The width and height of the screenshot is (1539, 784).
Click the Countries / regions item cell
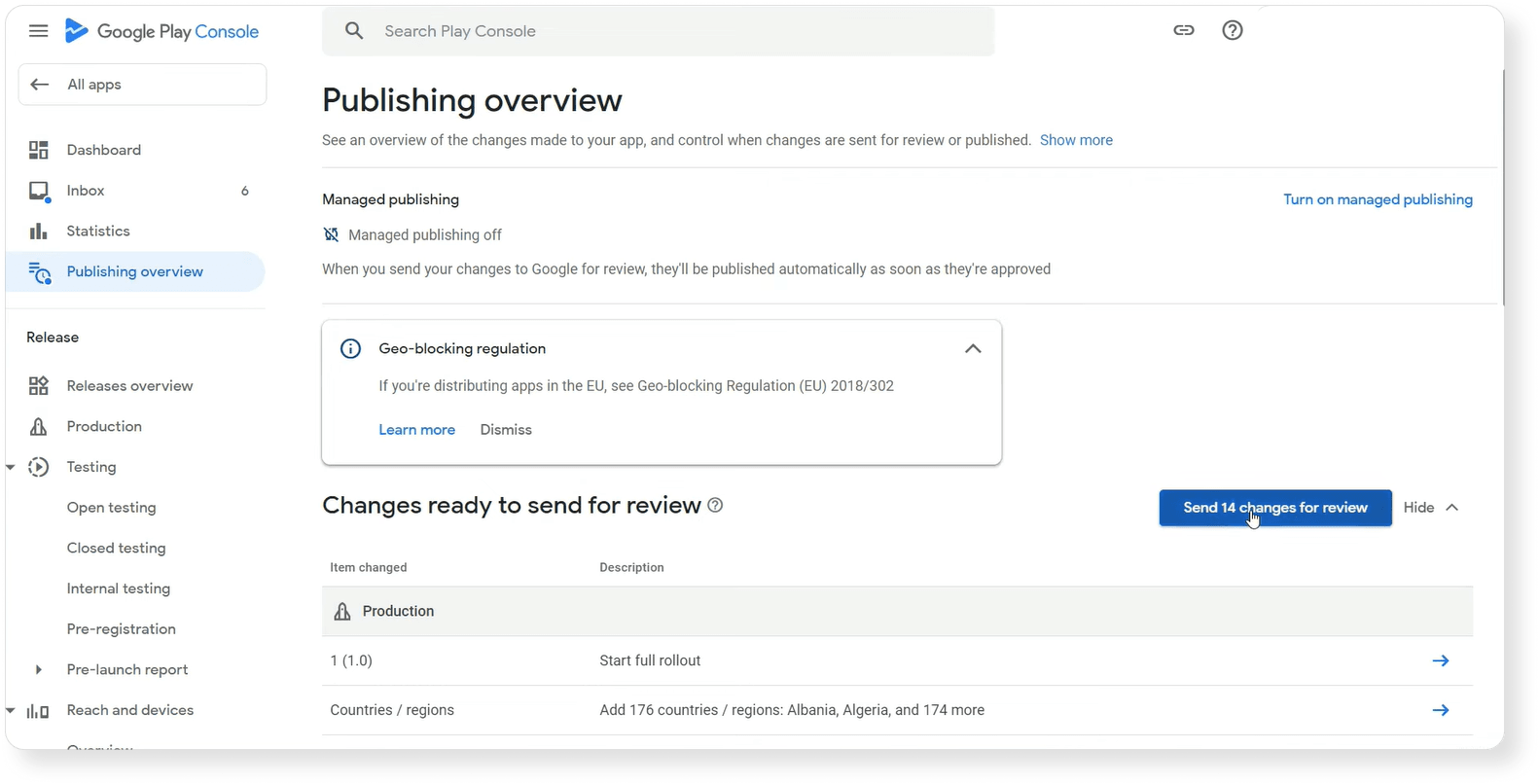(x=392, y=710)
